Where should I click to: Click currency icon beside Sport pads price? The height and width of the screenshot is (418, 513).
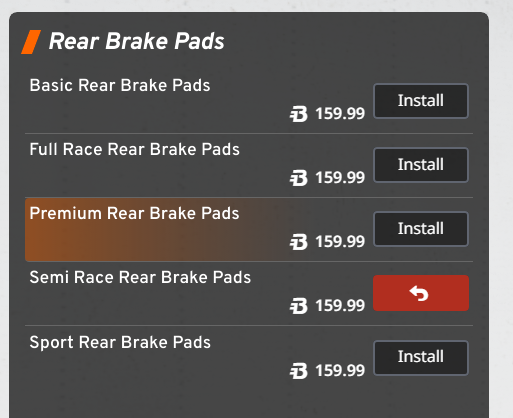click(x=298, y=371)
